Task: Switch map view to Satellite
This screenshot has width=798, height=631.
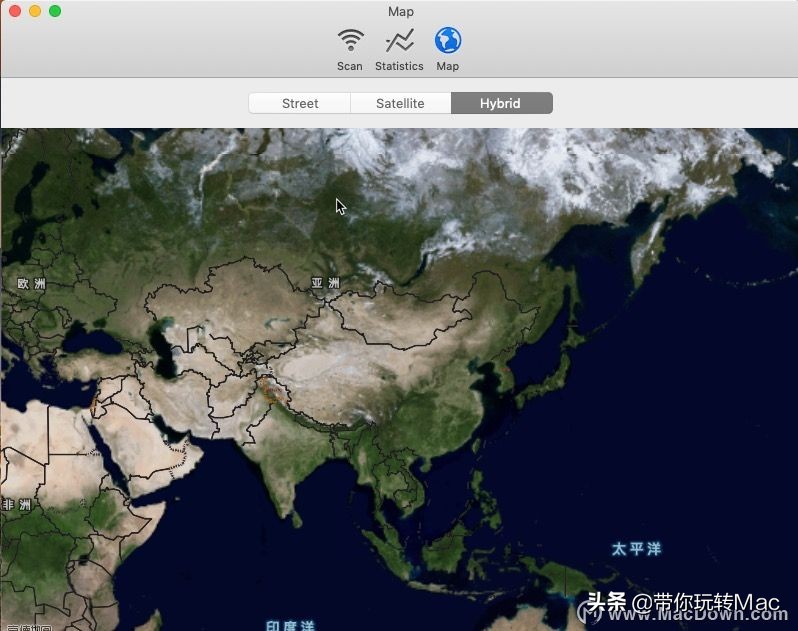Action: (400, 103)
